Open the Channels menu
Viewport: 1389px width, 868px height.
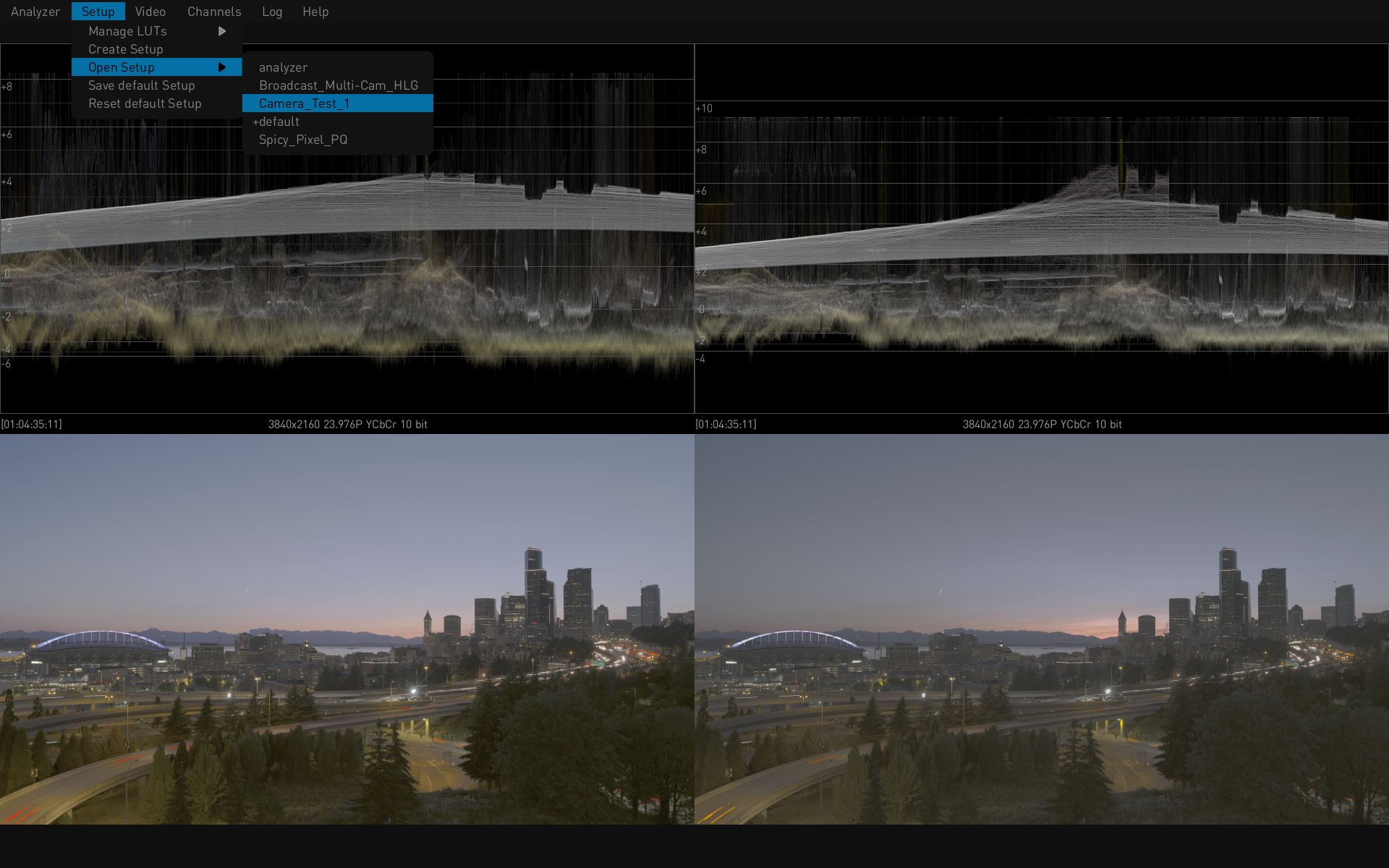(x=213, y=12)
